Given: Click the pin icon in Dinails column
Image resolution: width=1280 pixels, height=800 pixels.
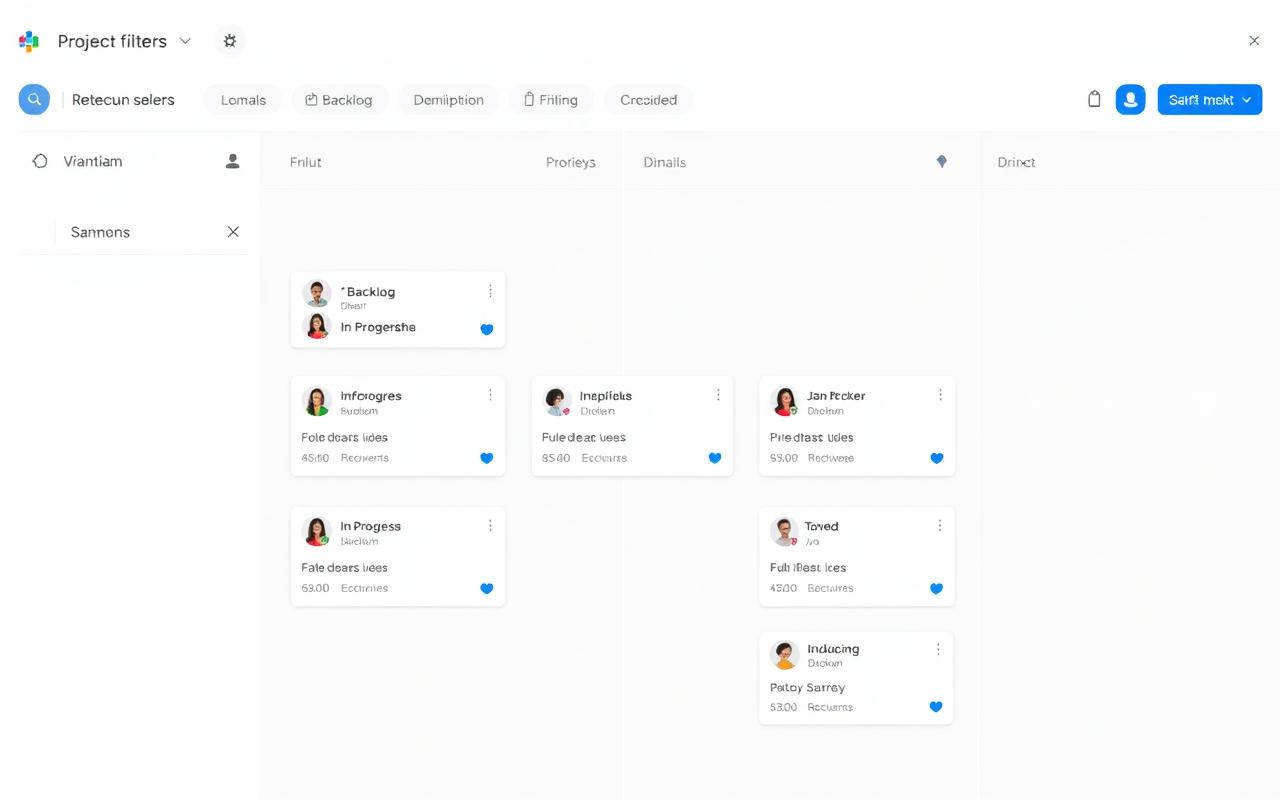Looking at the screenshot, I should (941, 161).
